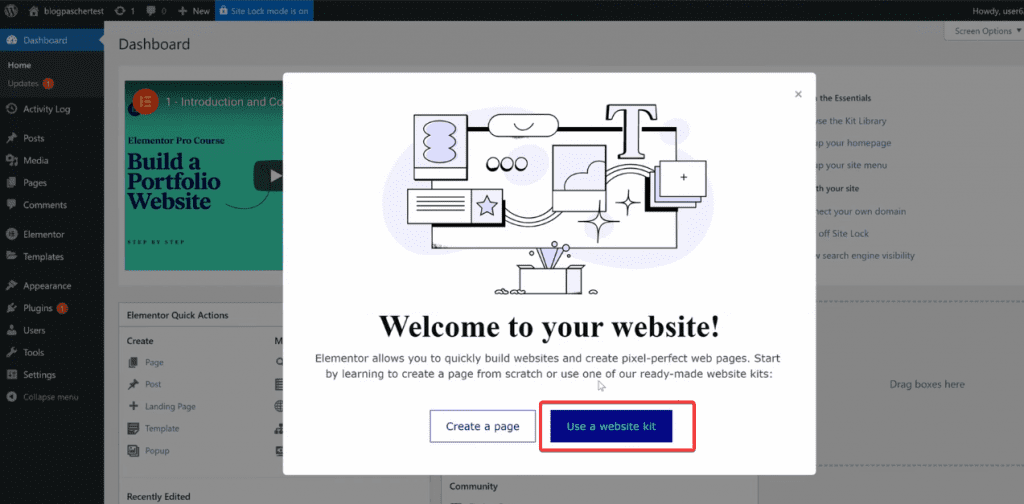Viewport: 1024px width, 504px height.
Task: Open Activity Log in the sidebar
Action: pyautogui.click(x=46, y=109)
